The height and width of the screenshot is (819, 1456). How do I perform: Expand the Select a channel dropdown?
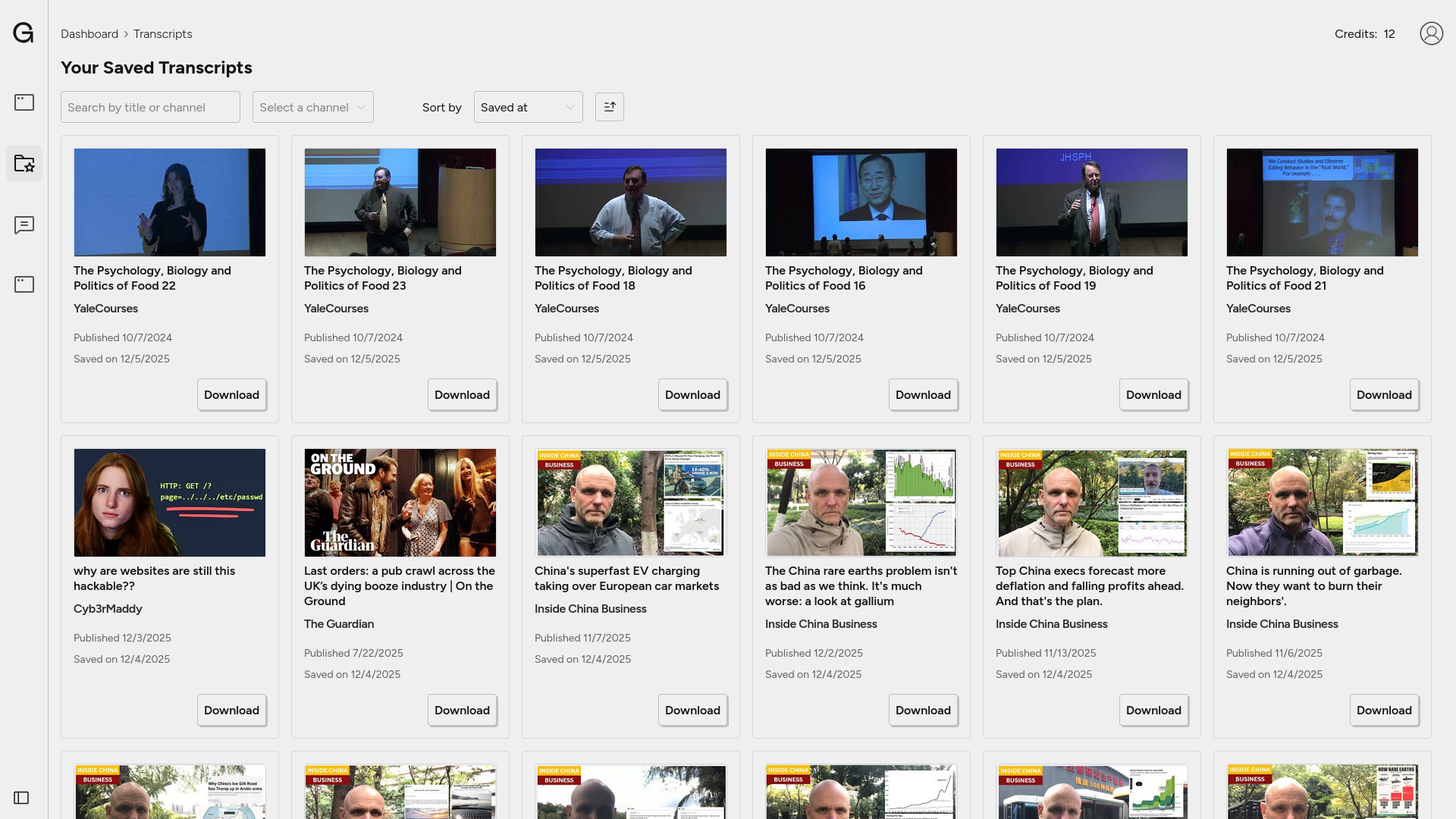(312, 107)
